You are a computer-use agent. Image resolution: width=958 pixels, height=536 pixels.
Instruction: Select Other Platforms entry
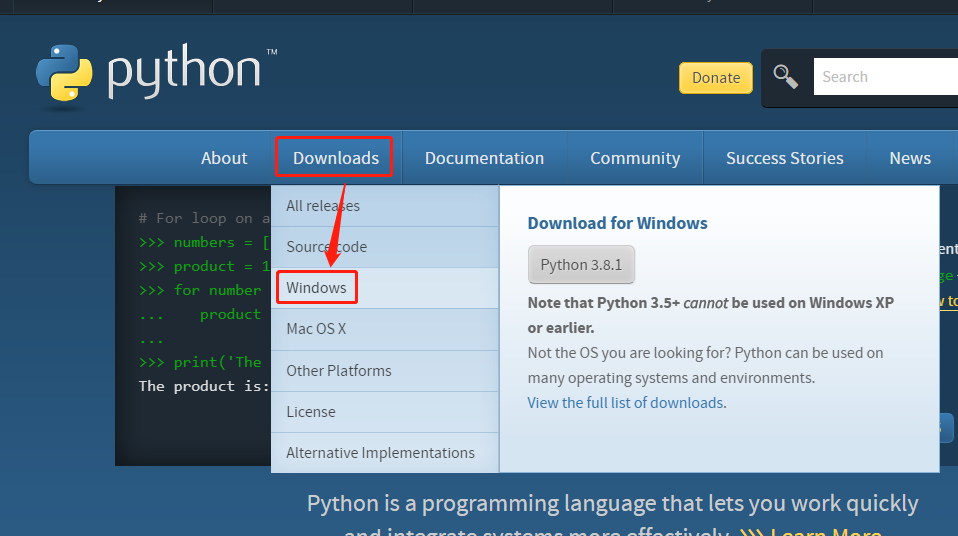click(x=339, y=371)
